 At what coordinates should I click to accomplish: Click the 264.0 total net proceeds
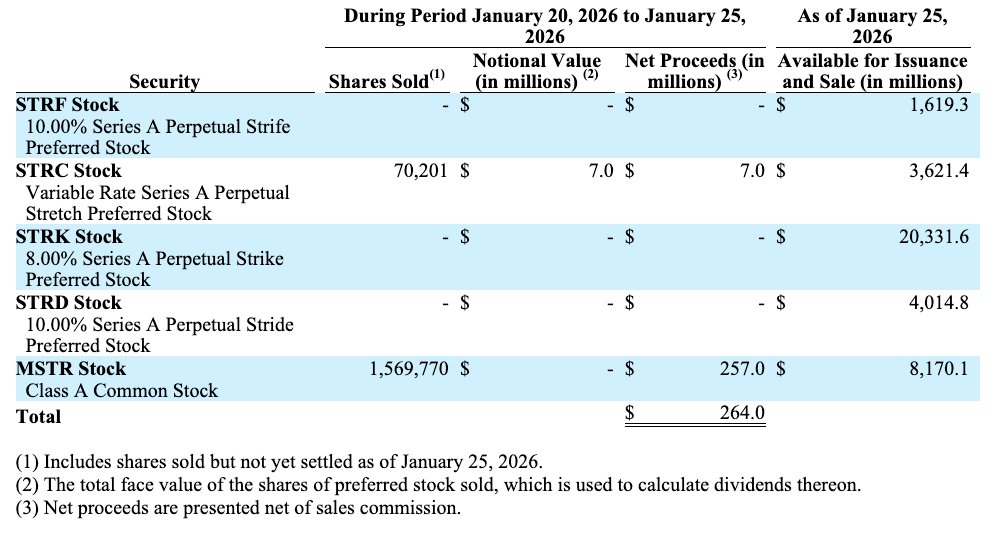coord(742,413)
